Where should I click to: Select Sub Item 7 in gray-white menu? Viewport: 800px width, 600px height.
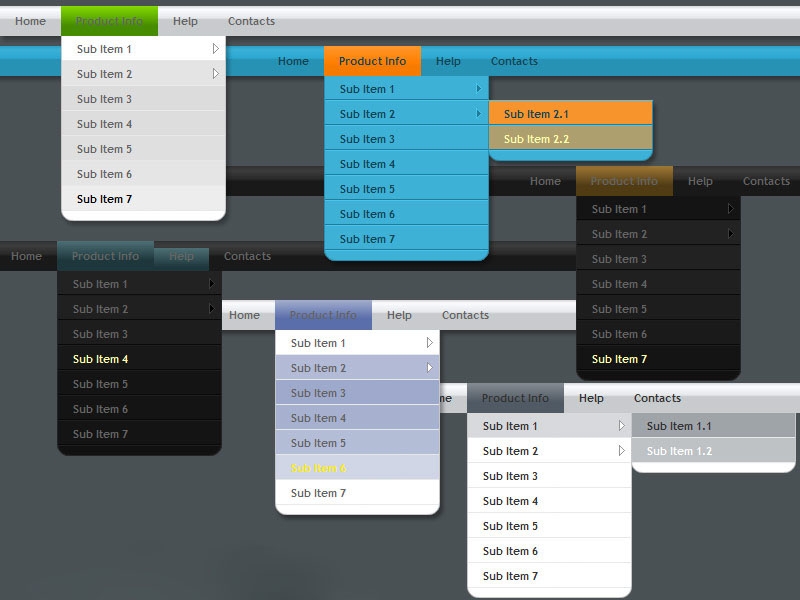point(549,576)
